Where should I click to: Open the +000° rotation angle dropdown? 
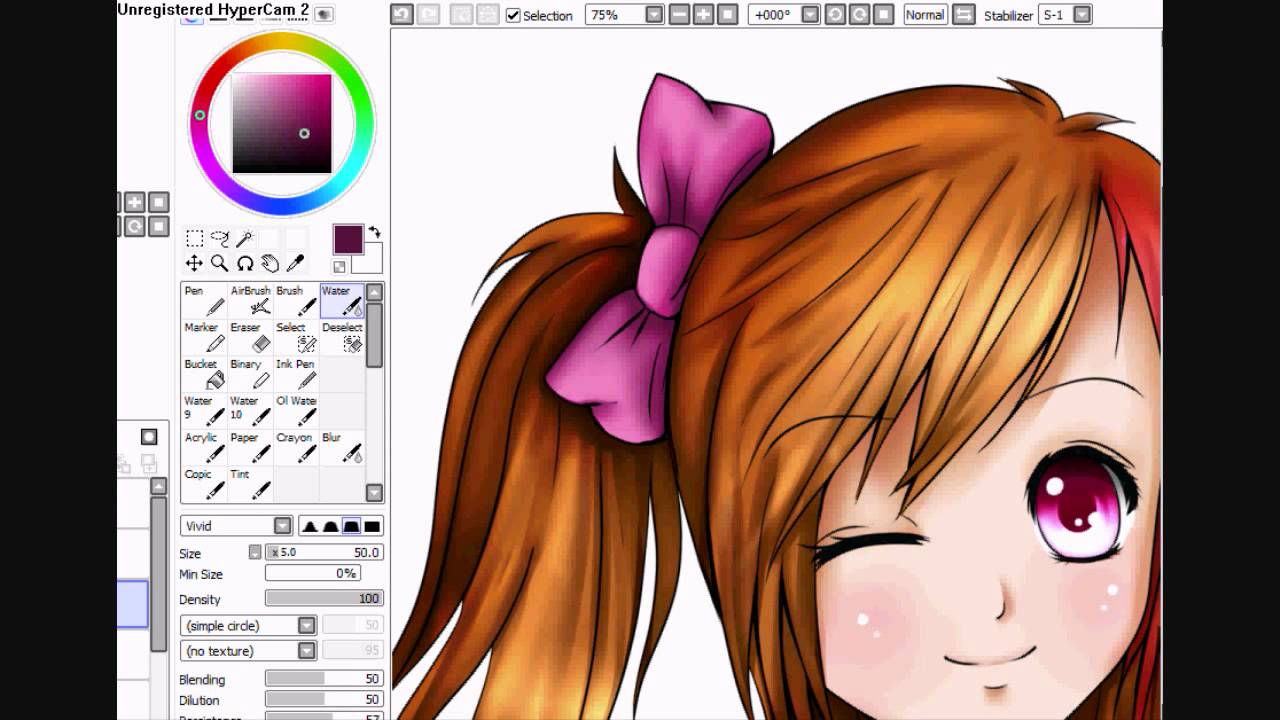pos(810,15)
